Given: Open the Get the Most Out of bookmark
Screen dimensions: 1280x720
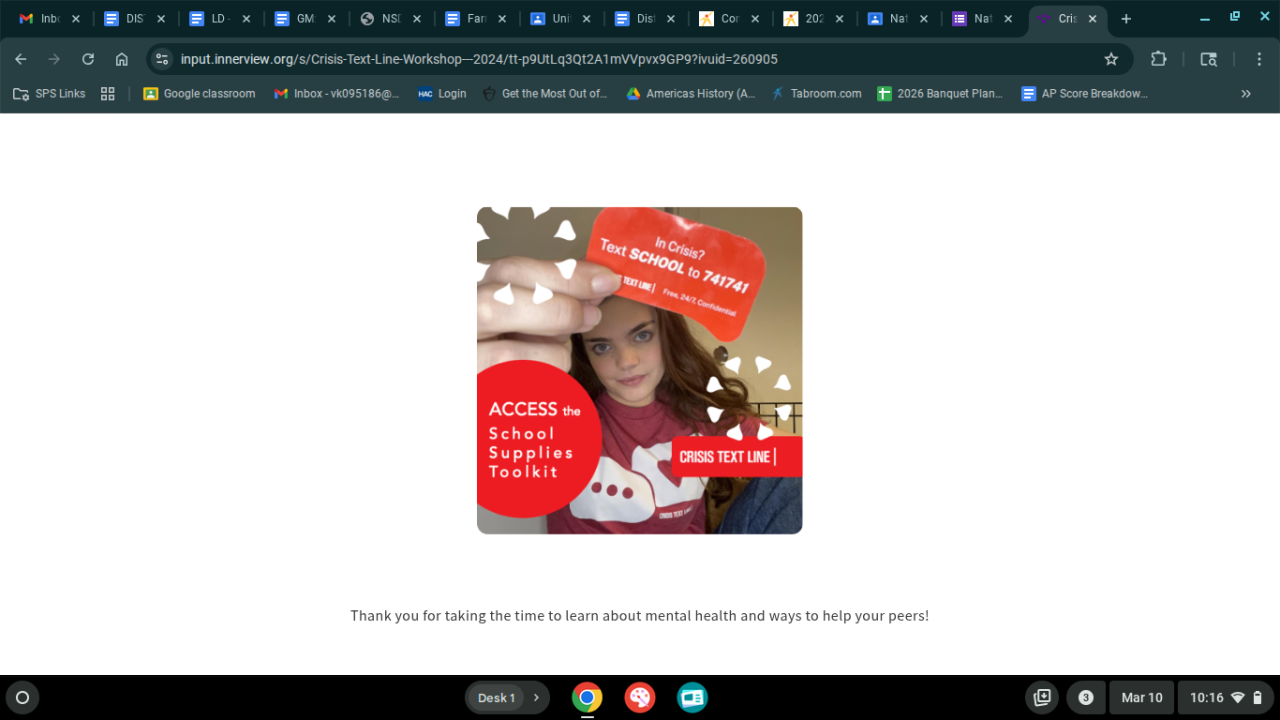Looking at the screenshot, I should tap(545, 94).
